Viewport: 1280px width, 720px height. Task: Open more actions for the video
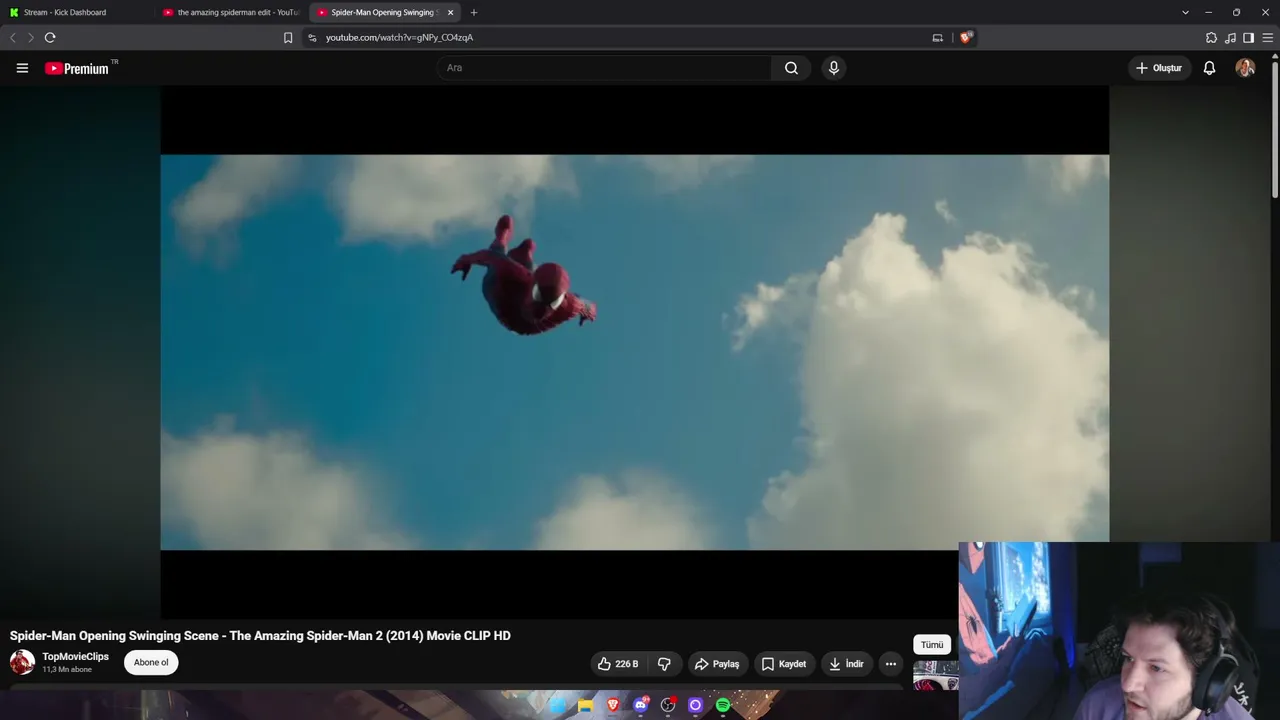[x=890, y=664]
